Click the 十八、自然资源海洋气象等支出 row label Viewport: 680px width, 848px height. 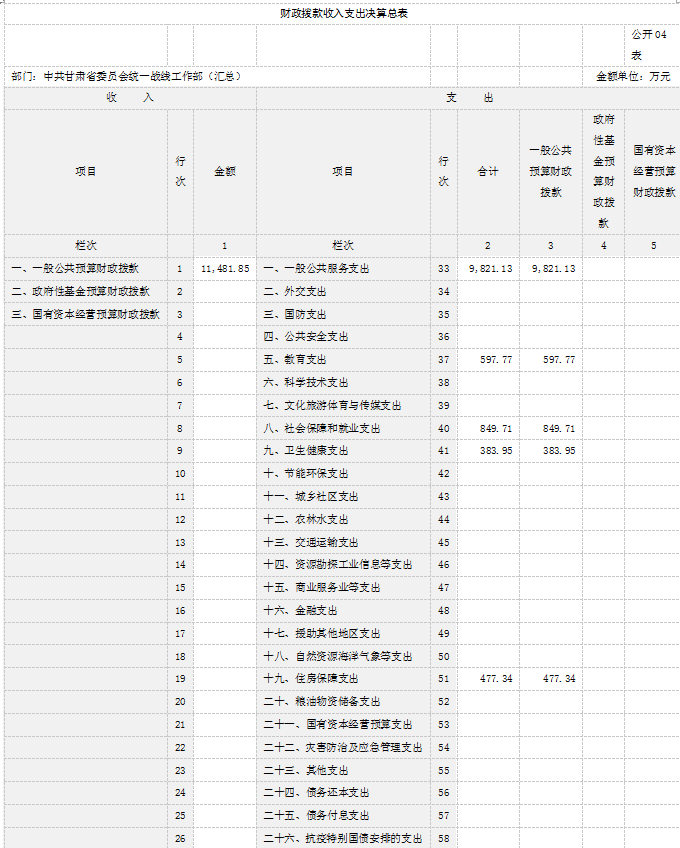tap(338, 657)
